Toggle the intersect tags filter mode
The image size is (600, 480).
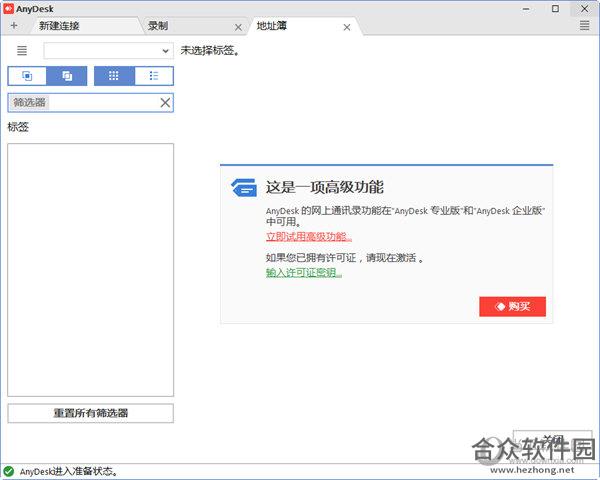[x=27, y=76]
